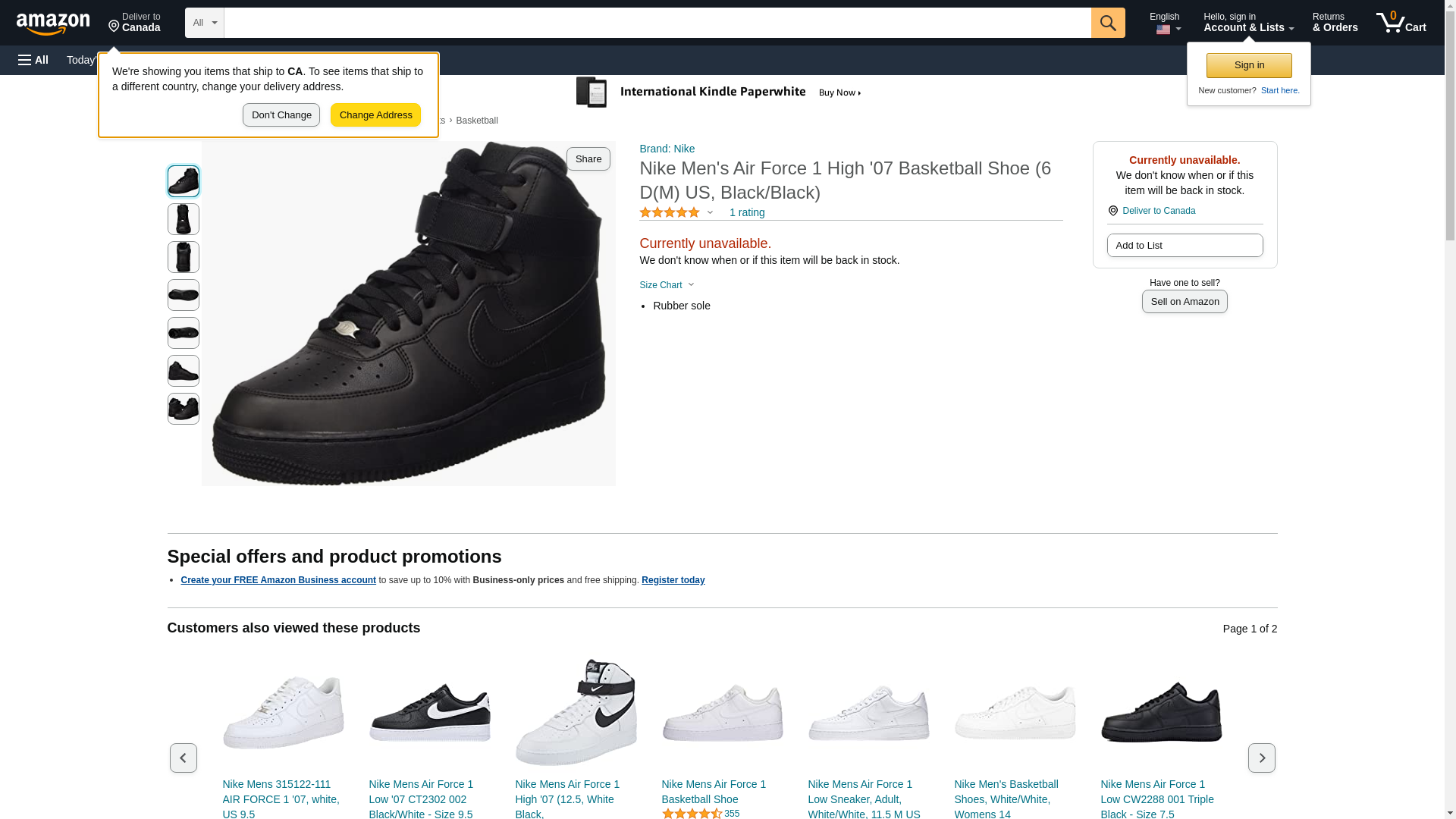Expand the Size Chart dropdown
Screen dimensions: 1456x819
coord(667,285)
